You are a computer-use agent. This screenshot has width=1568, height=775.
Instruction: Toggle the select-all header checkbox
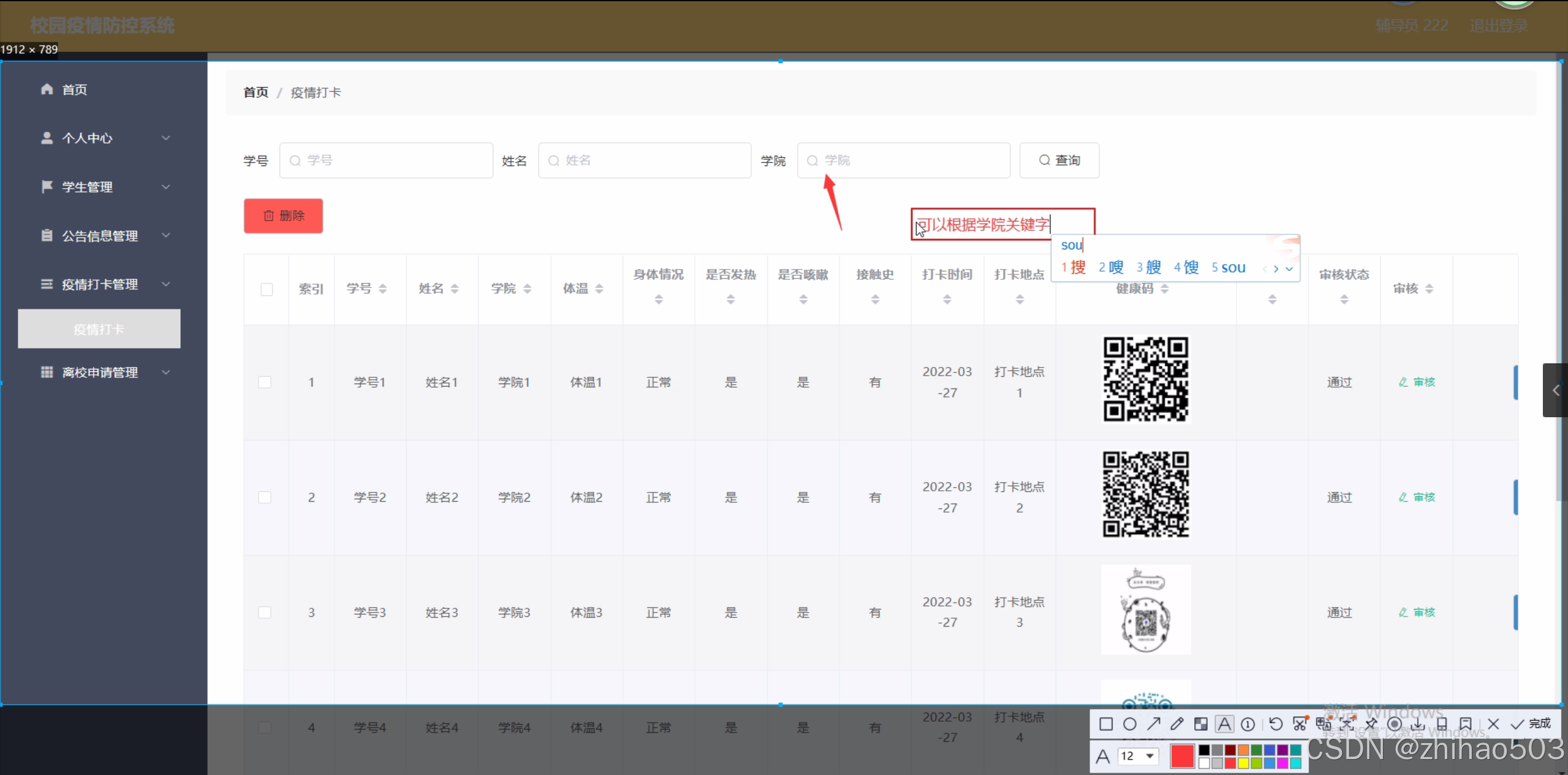pos(267,289)
